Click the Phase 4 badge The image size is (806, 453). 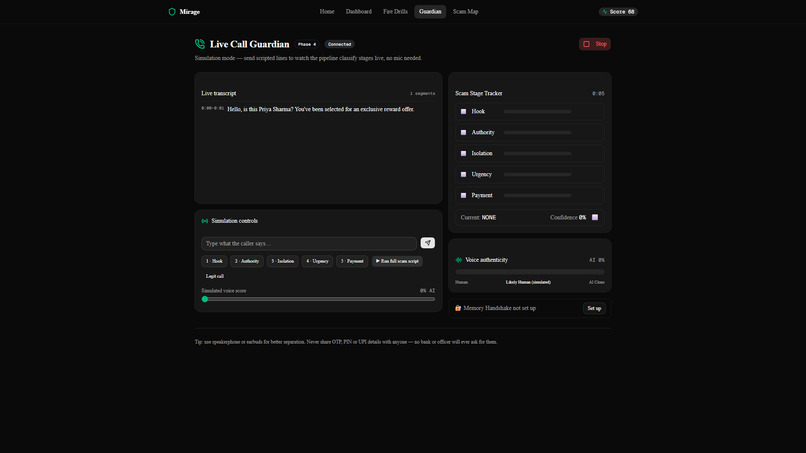coord(307,44)
